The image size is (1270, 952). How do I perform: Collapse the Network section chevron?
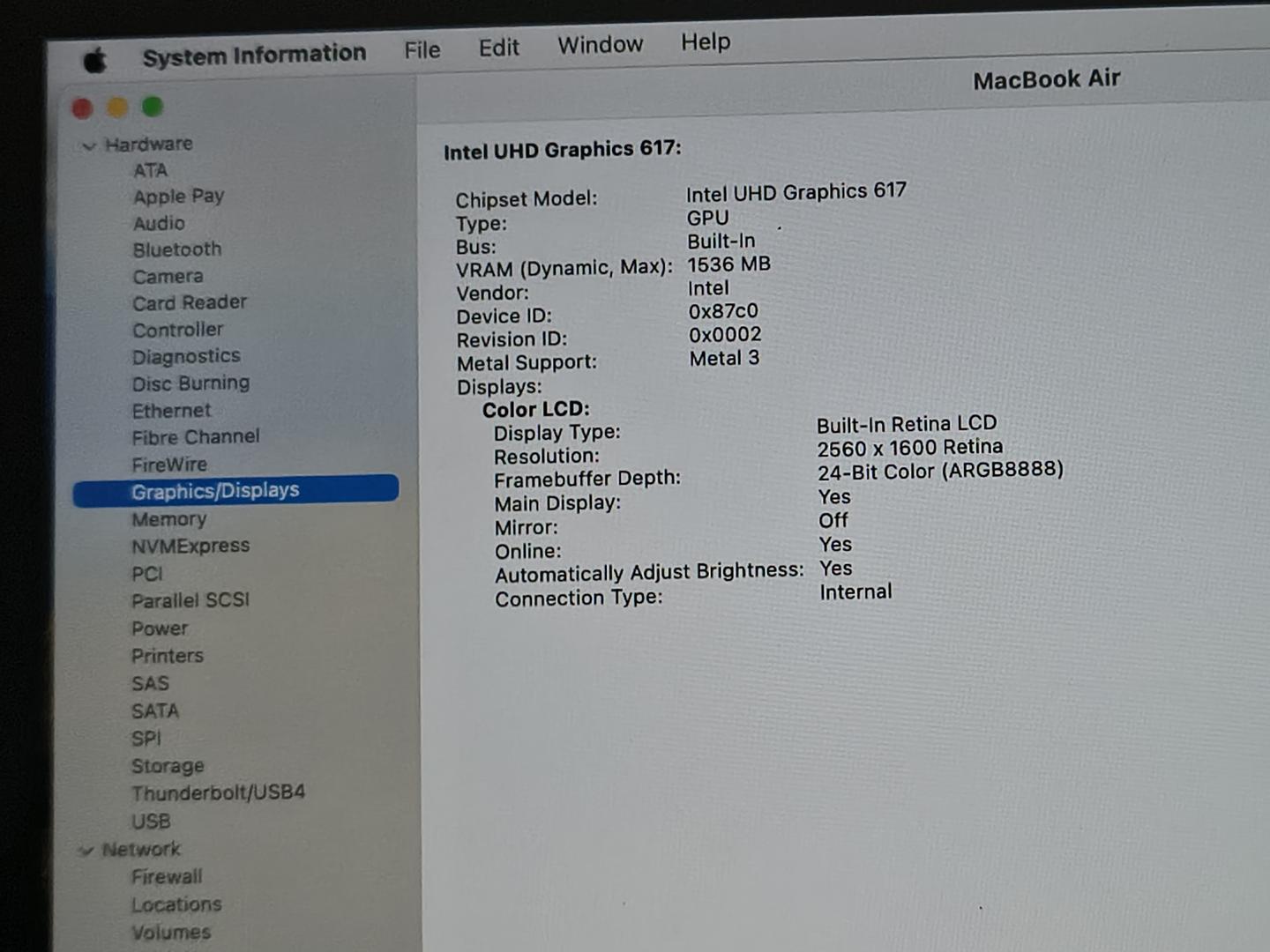pos(86,851)
